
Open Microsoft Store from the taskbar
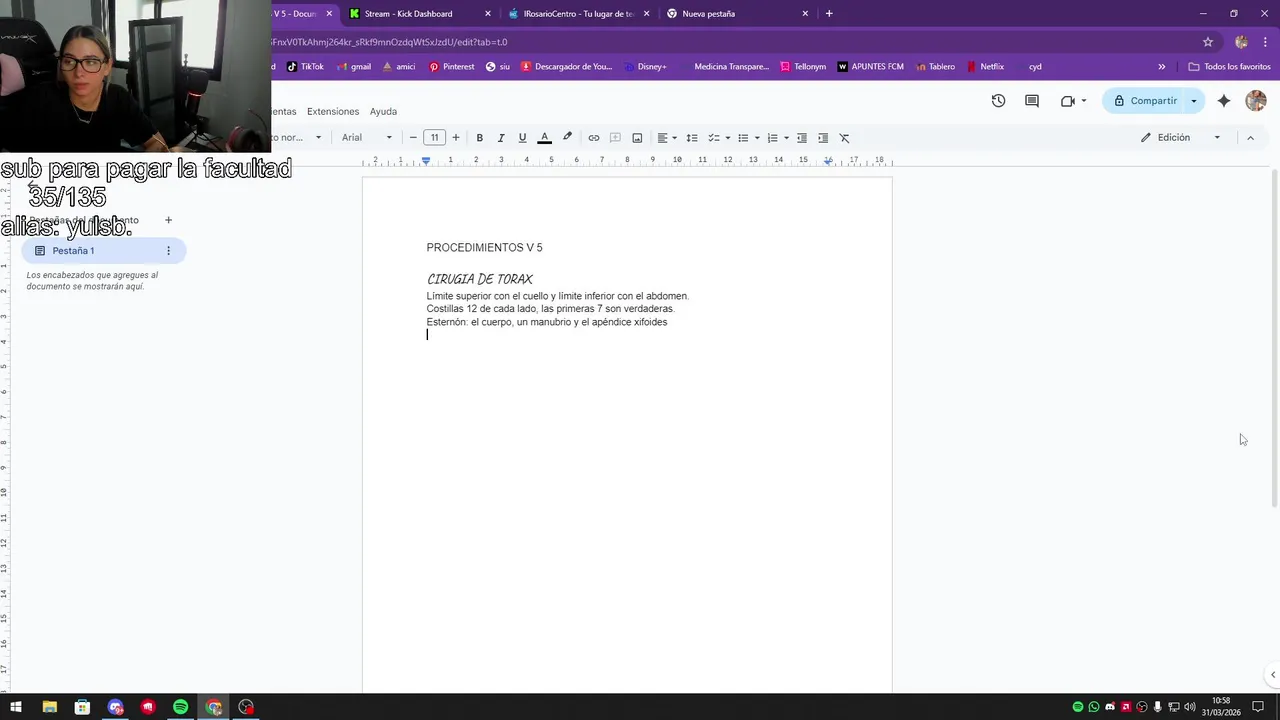coord(82,707)
